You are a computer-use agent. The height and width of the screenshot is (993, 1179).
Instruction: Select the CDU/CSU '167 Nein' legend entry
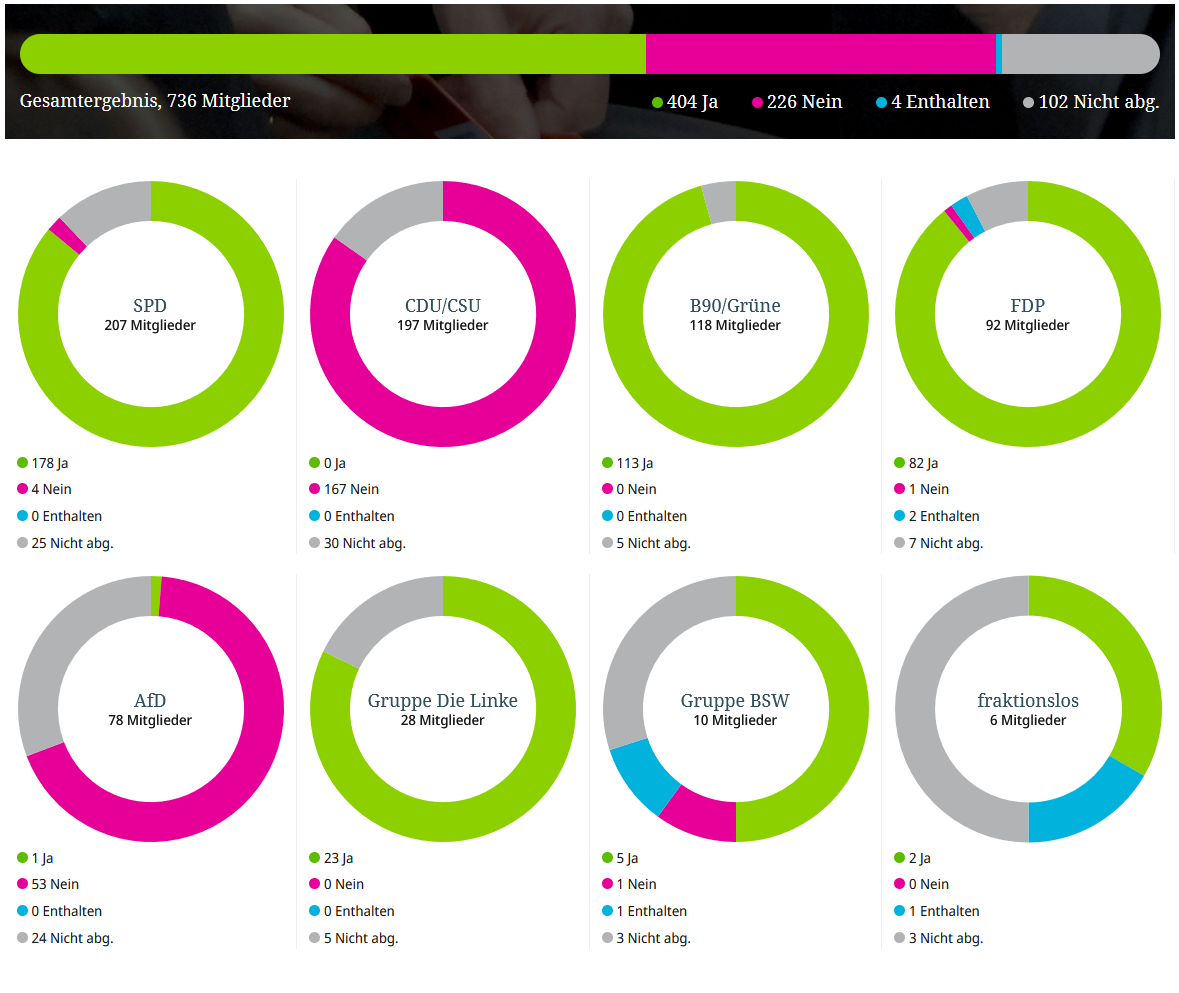(x=344, y=489)
